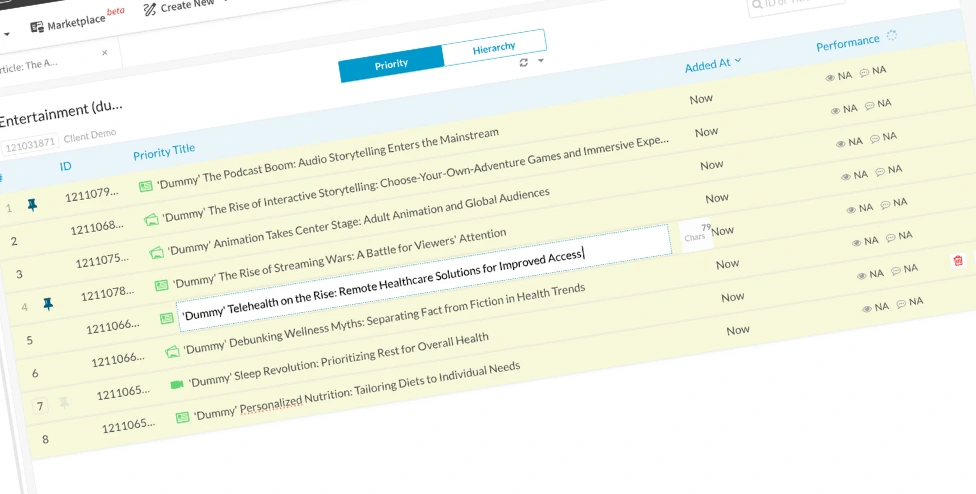Image resolution: width=976 pixels, height=494 pixels.
Task: Switch to the Priority view tab
Action: (391, 63)
